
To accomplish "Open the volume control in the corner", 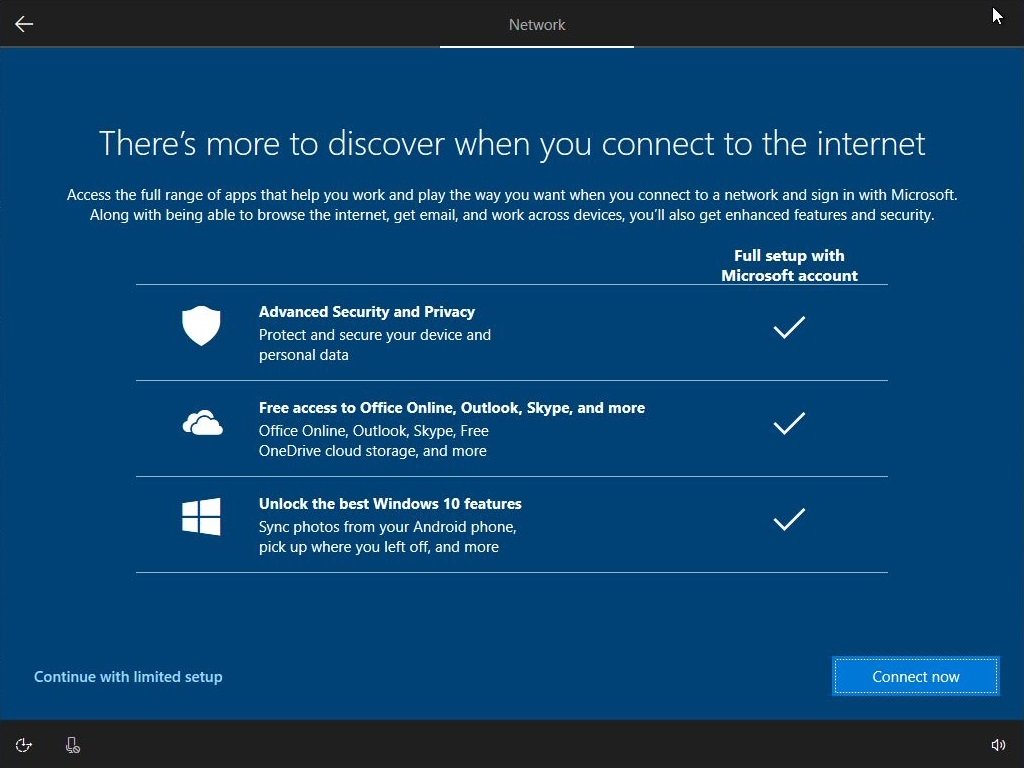I will tap(997, 745).
